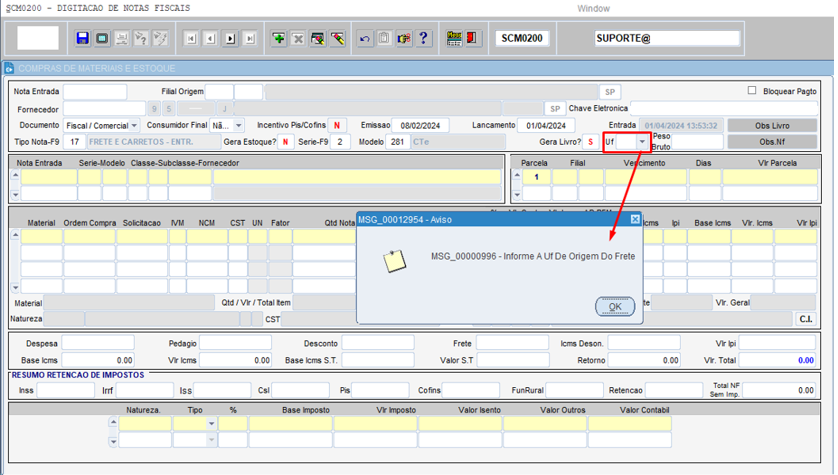Click the SCM0200 program code field
This screenshot has height=475, width=838.
[x=522, y=38]
